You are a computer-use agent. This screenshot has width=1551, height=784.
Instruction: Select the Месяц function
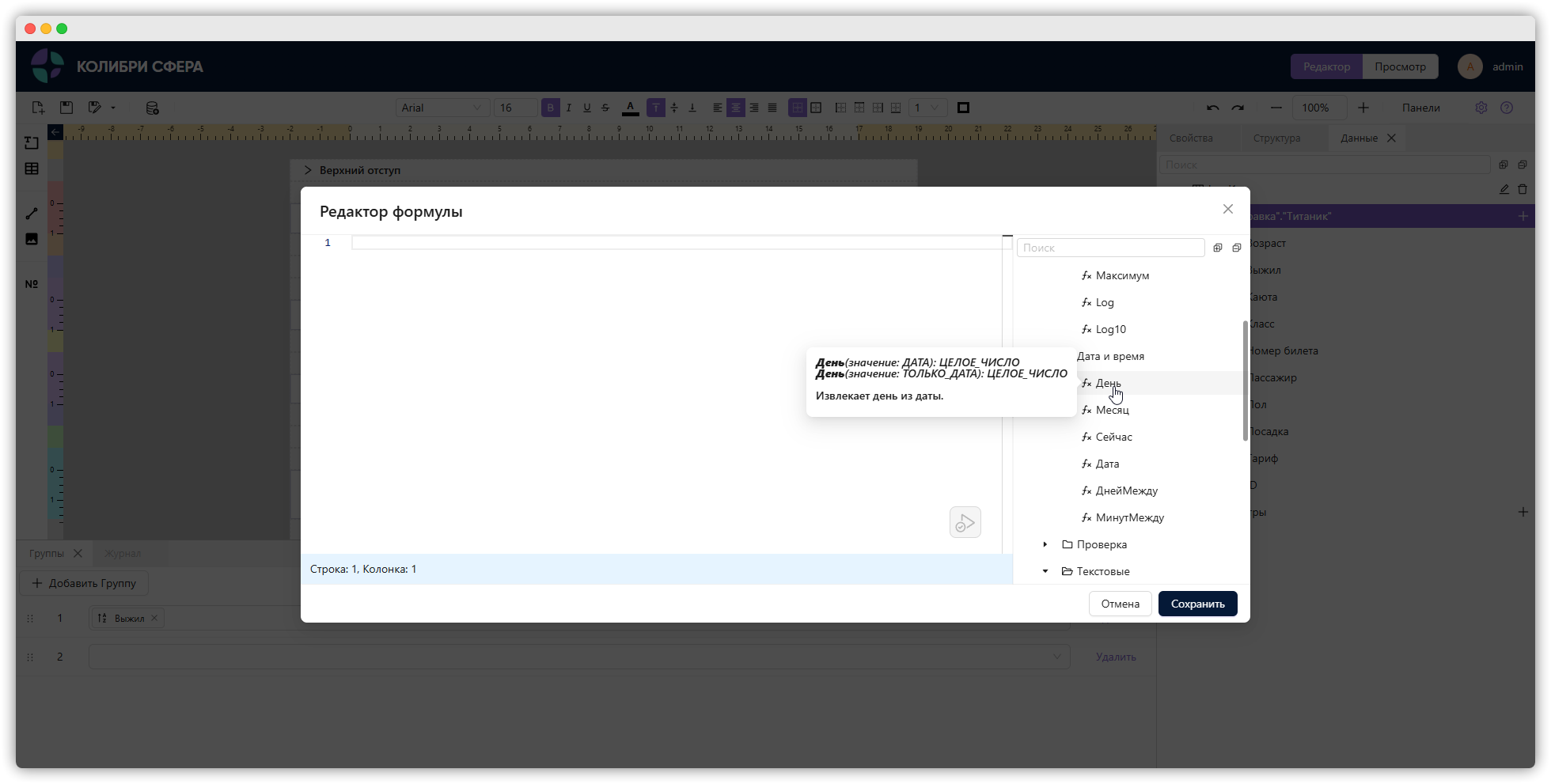coord(1112,410)
